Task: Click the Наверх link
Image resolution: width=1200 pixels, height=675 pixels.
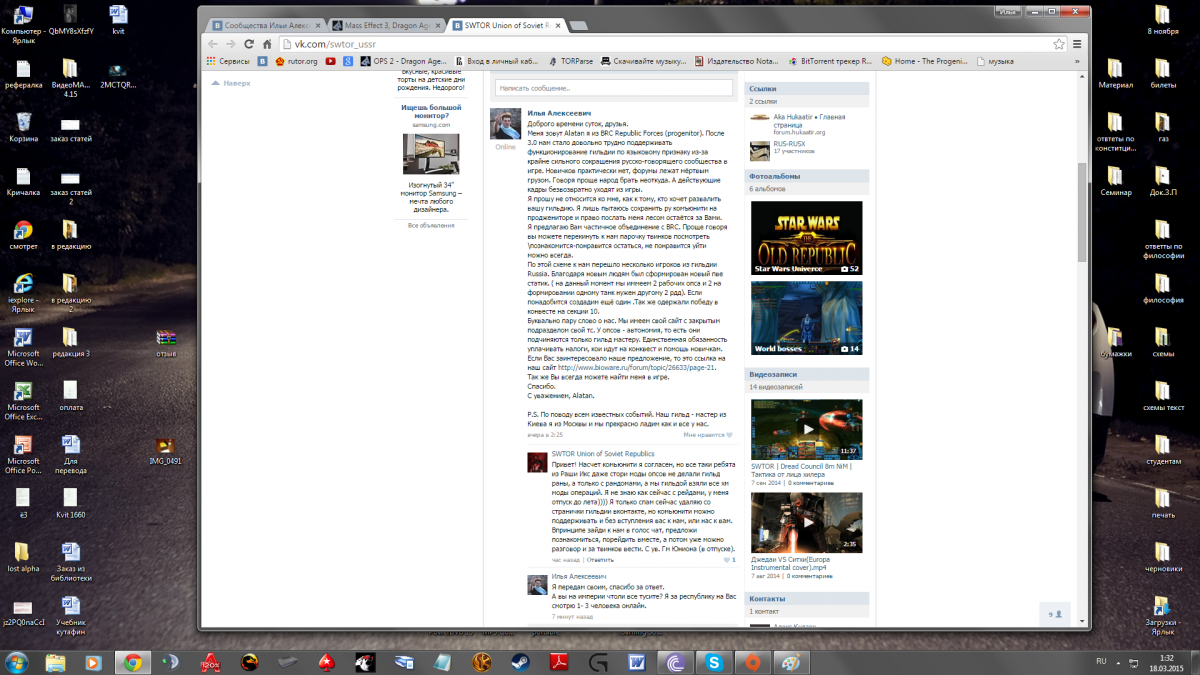Action: pyautogui.click(x=231, y=83)
